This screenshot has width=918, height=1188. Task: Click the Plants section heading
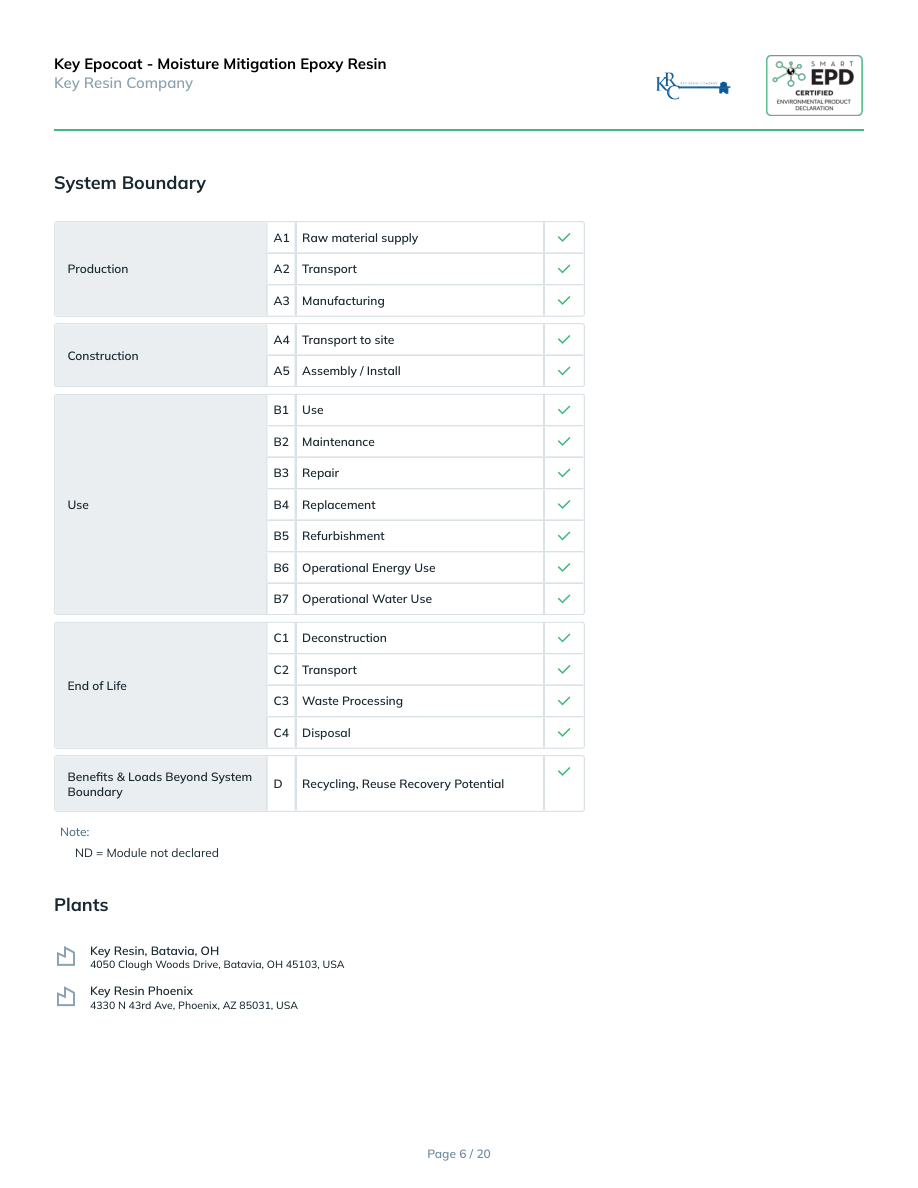(x=81, y=905)
